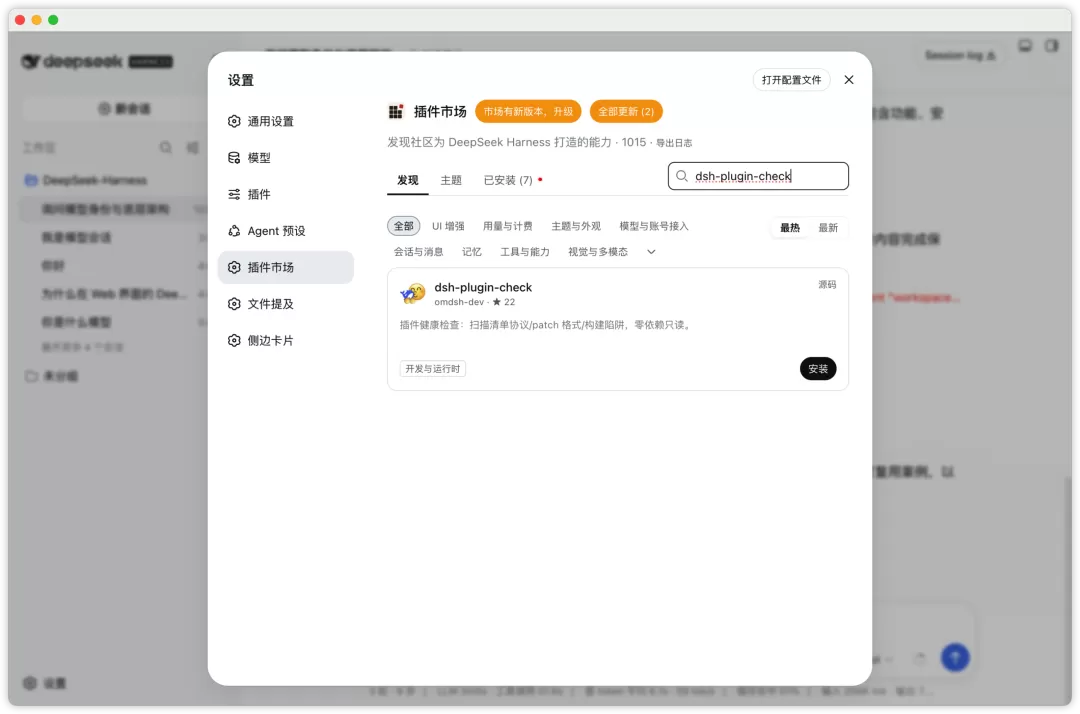Select the 工具与能力 category filter
Image resolution: width=1080 pixels, height=714 pixels.
pos(525,252)
